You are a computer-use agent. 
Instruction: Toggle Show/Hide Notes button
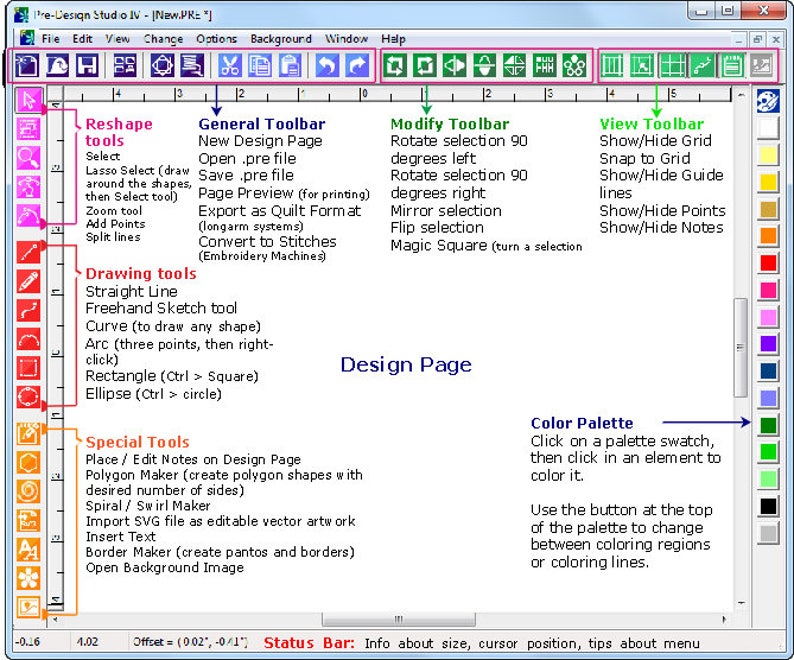(732, 65)
